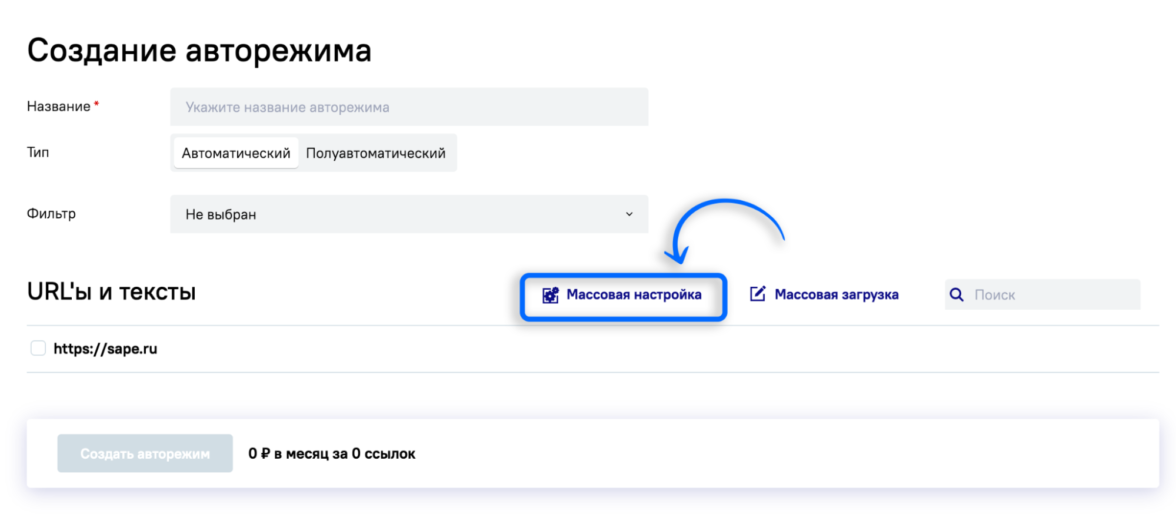Open the Фильтр dropdown showing Не выбран

[x=408, y=214]
